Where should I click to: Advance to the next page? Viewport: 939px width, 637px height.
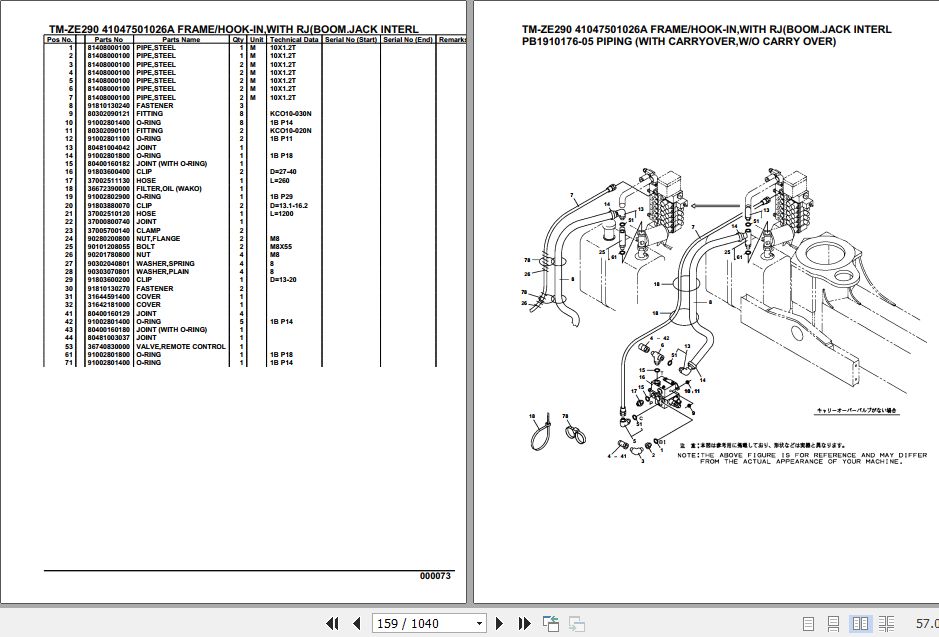point(499,623)
